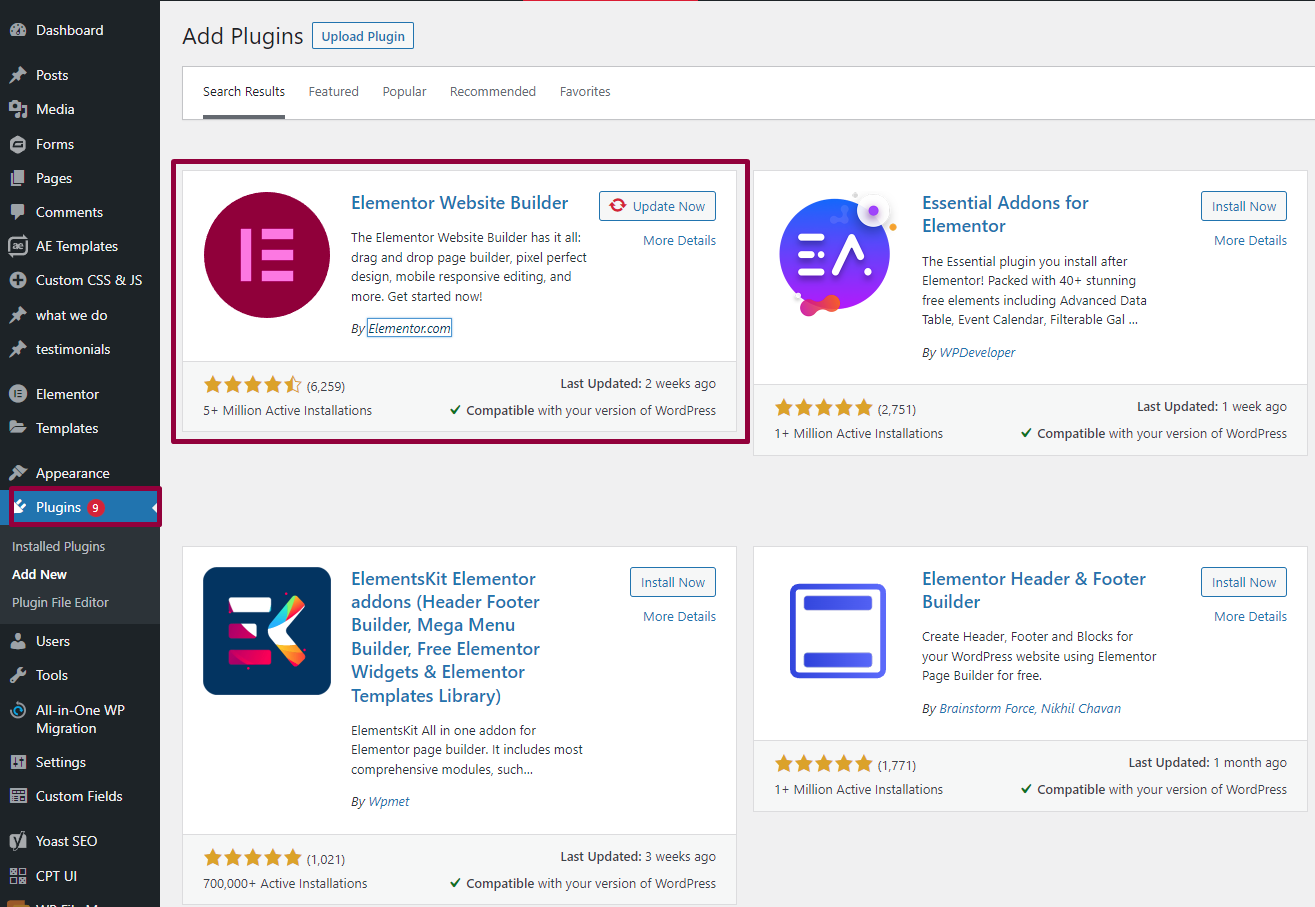Open Installed Plugins submenu item
The width and height of the screenshot is (1315, 907).
coord(58,547)
